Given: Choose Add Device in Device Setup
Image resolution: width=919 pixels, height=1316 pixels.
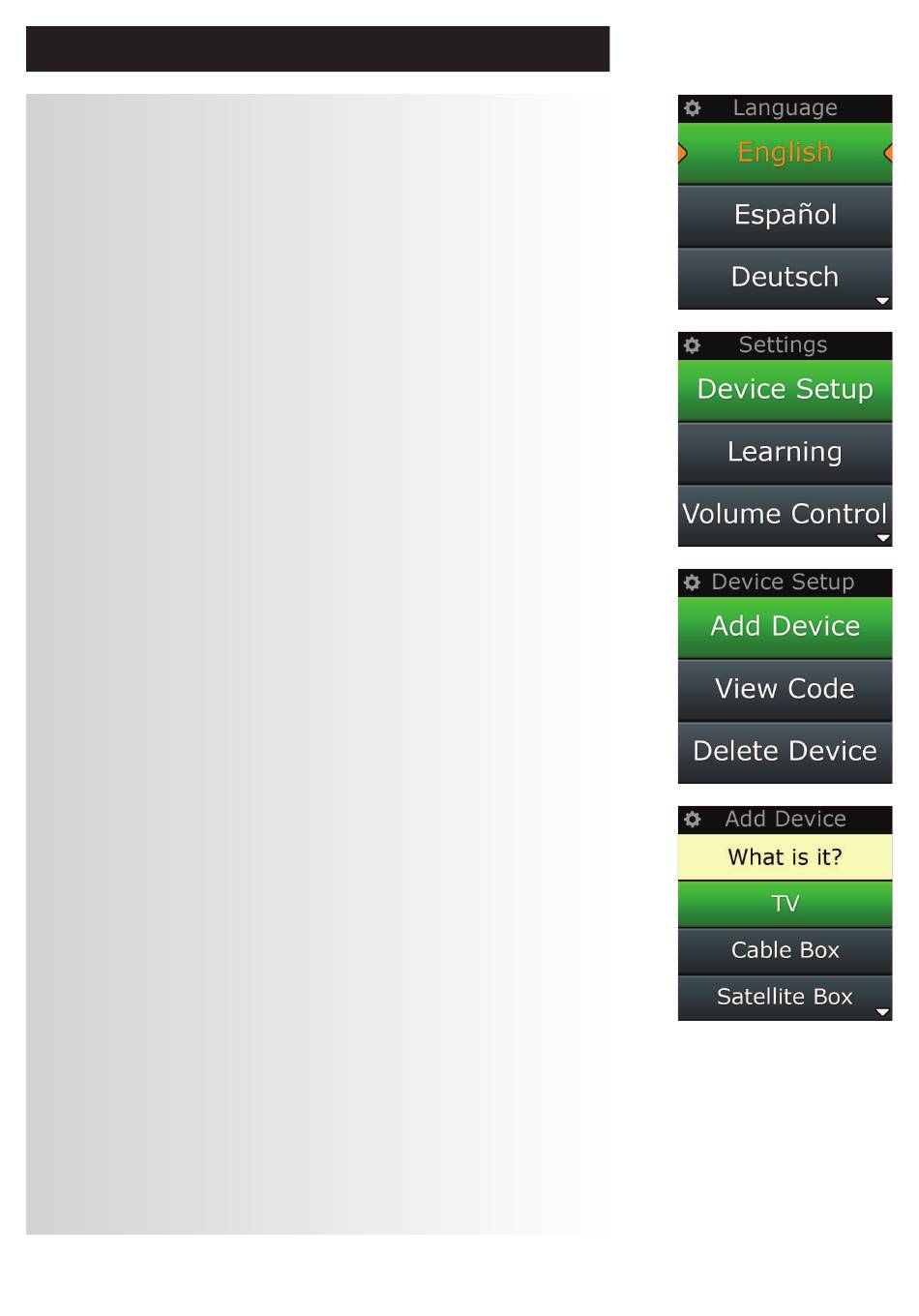Looking at the screenshot, I should coord(785,627).
